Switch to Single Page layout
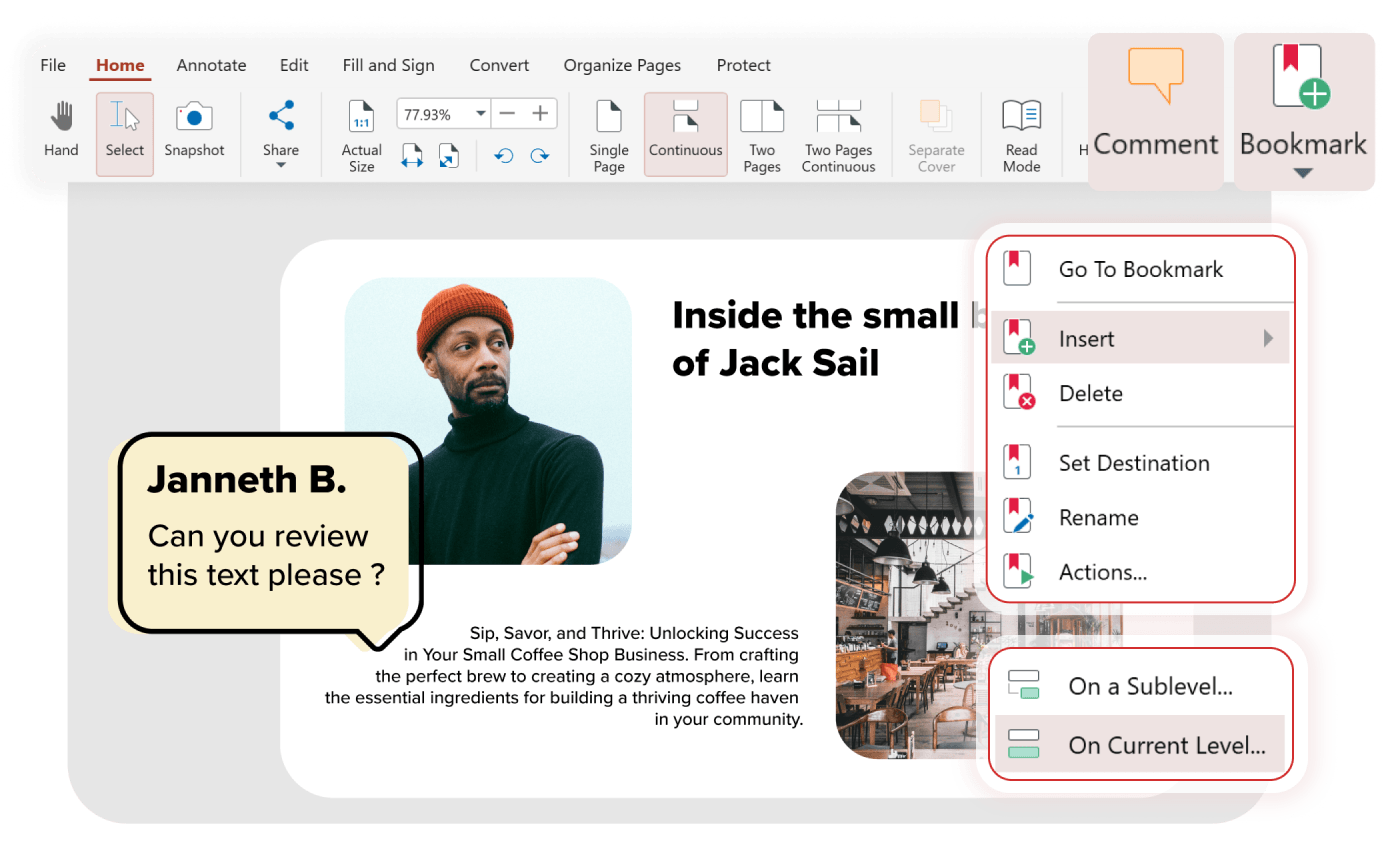The image size is (1400, 863). pyautogui.click(x=608, y=135)
